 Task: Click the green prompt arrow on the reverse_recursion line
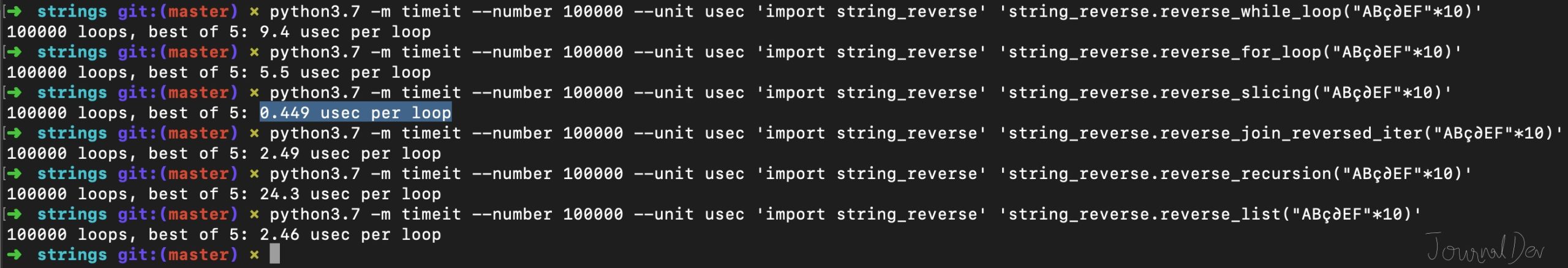pyautogui.click(x=15, y=174)
